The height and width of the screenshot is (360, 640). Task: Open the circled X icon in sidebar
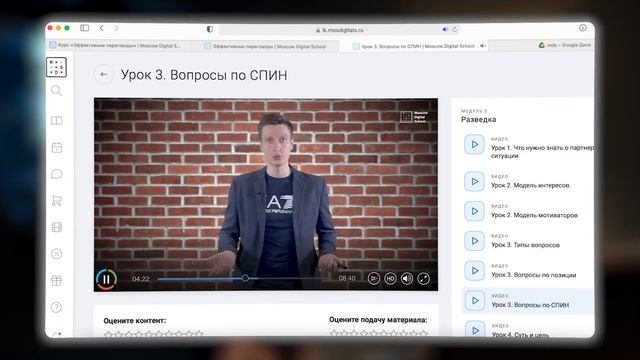57,254
